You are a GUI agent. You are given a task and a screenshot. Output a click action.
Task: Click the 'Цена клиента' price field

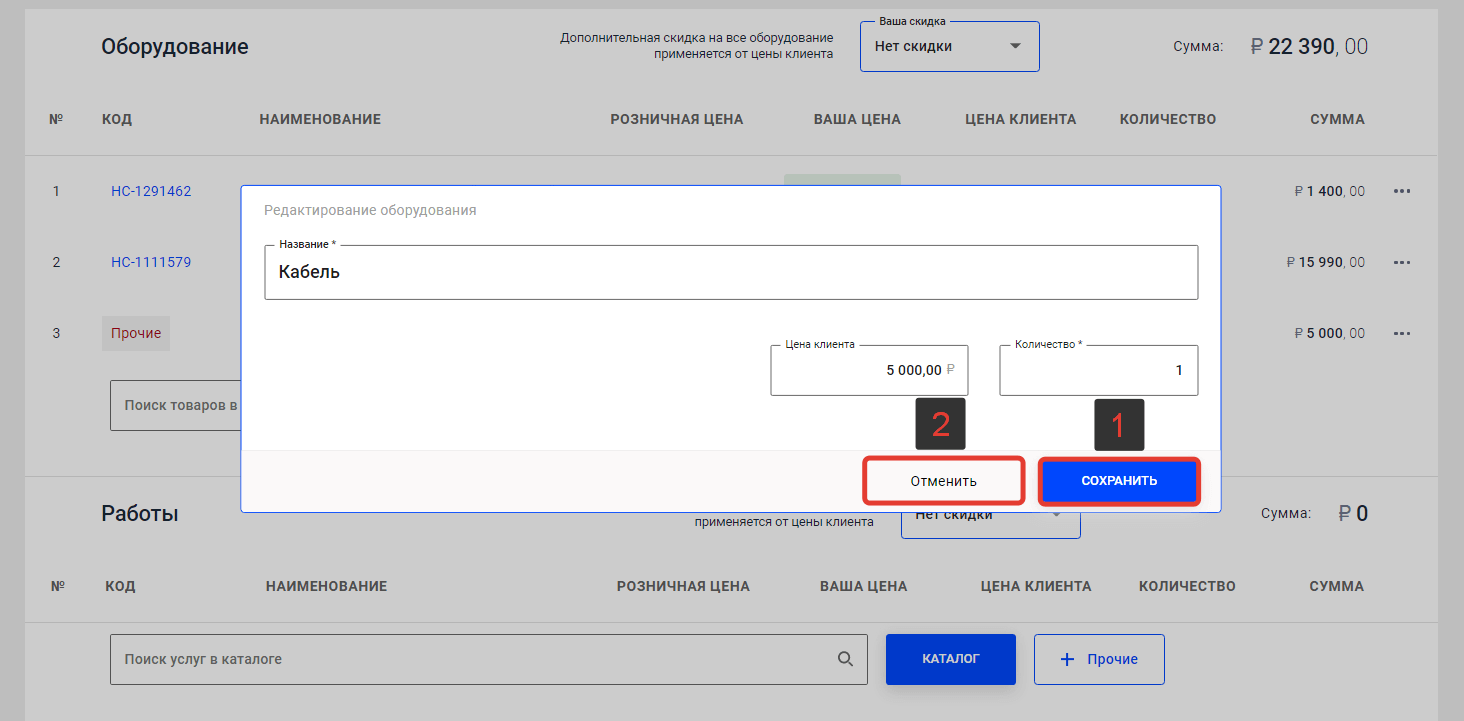(x=868, y=370)
